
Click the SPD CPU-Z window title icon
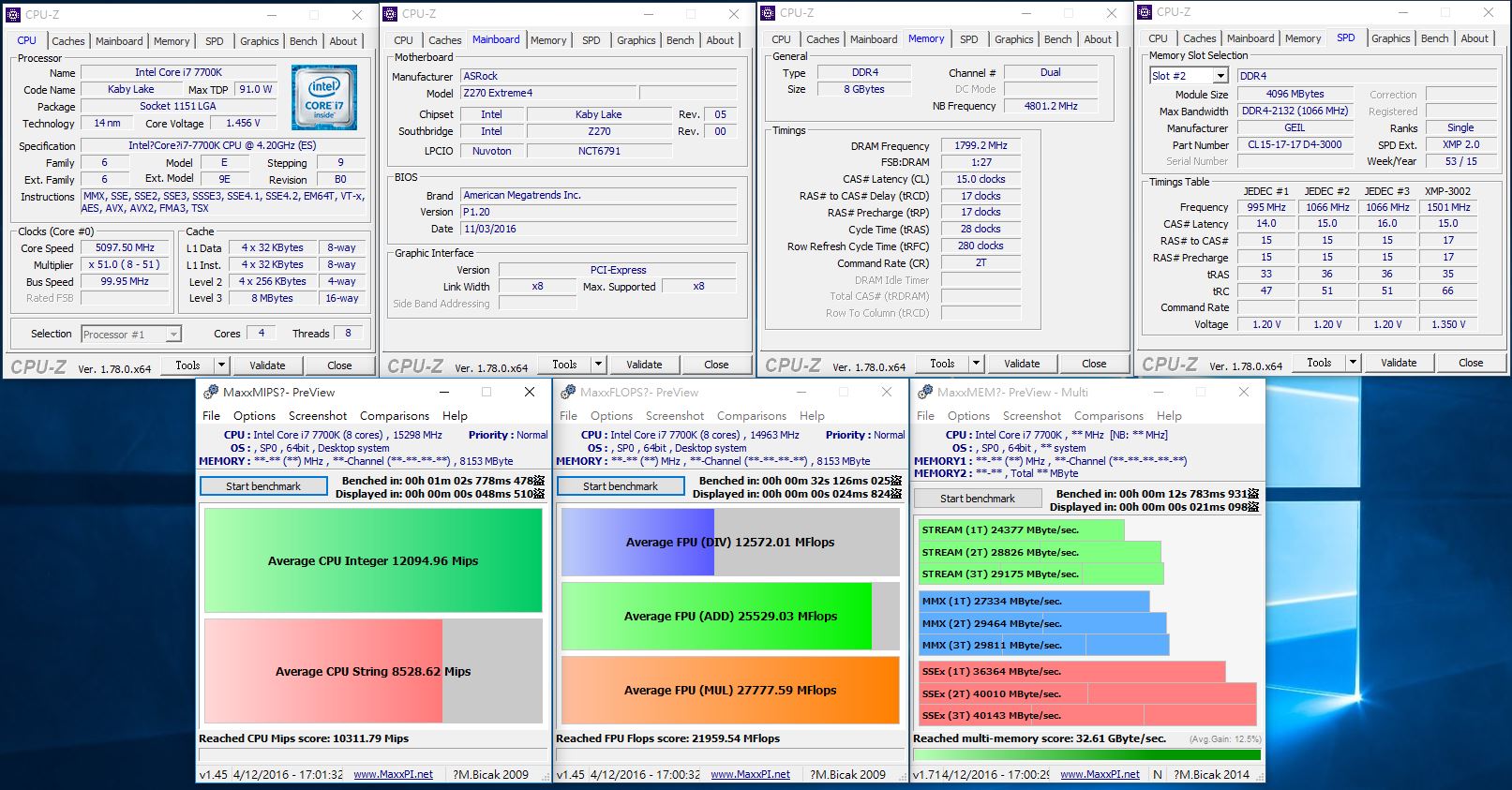click(1145, 12)
